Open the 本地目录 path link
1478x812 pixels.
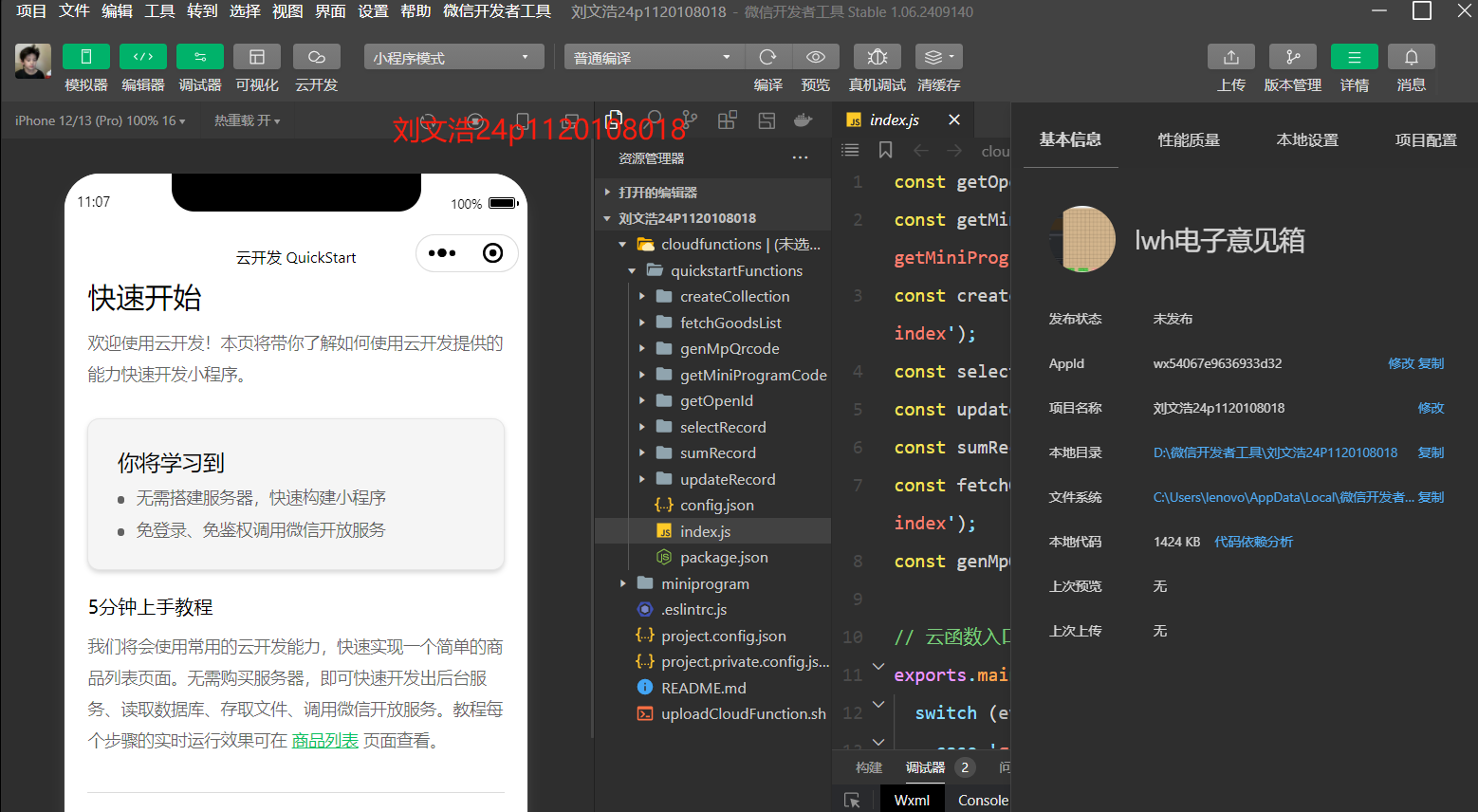pyautogui.click(x=1275, y=452)
